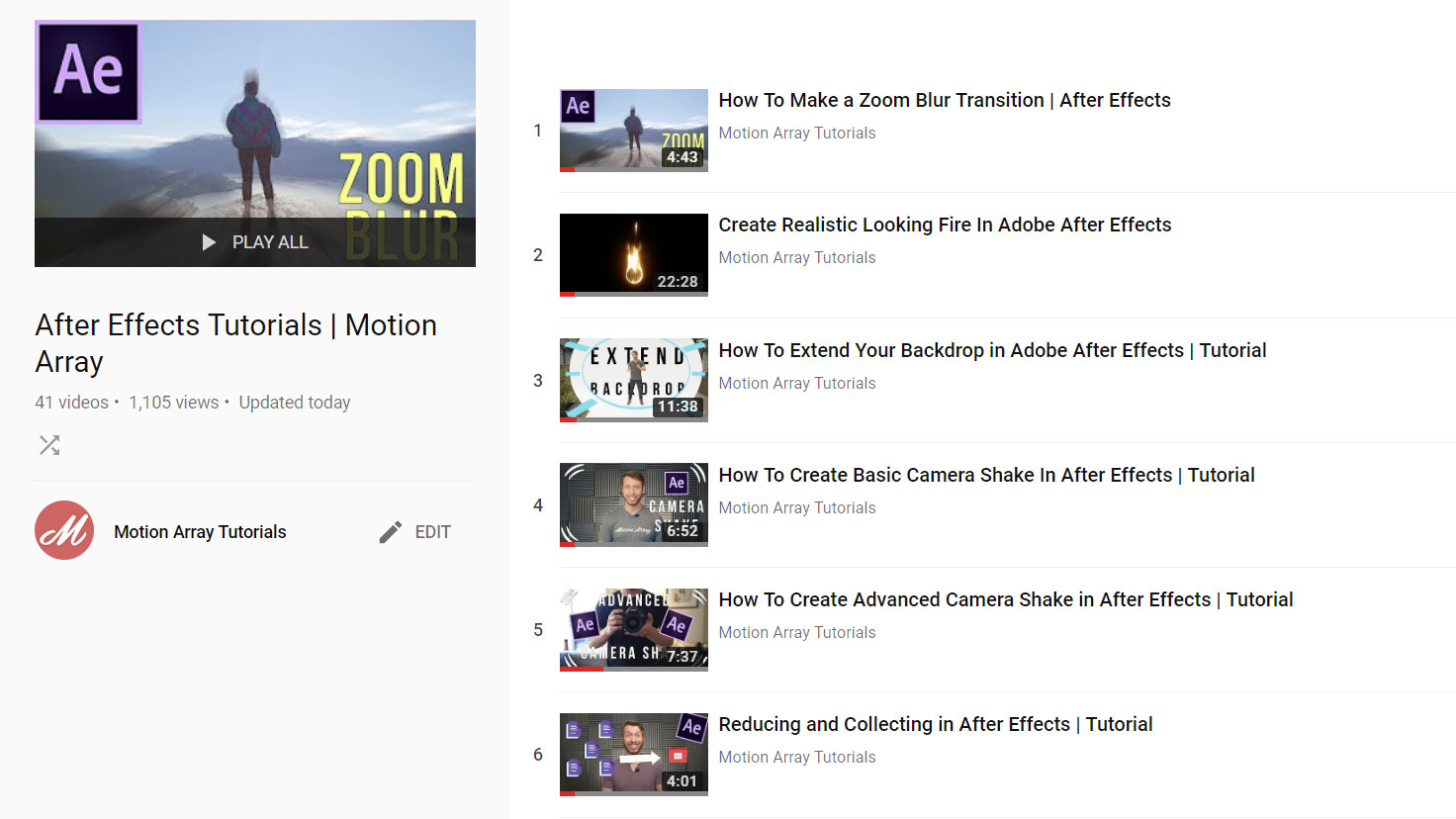Click the playlist title 'After Effects Tutorials | Motion Array'
Image resolution: width=1456 pixels, height=819 pixels.
point(235,343)
